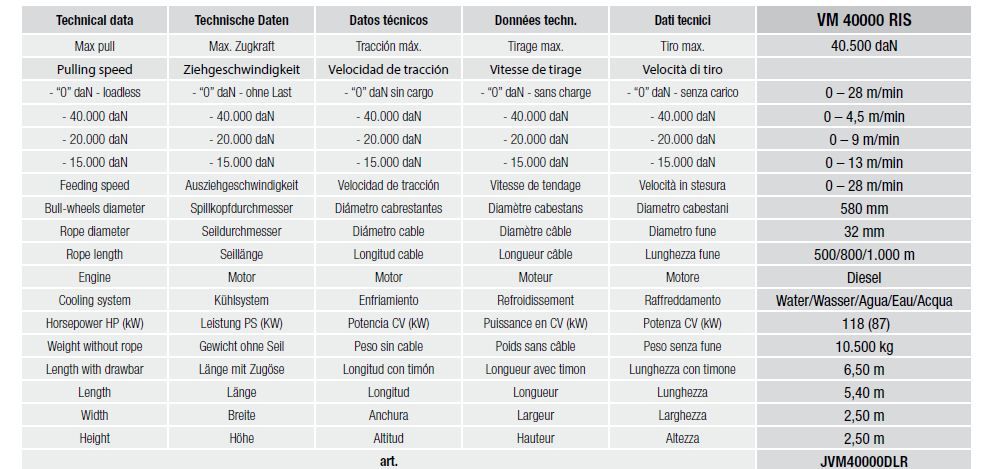Click the 10.500 kg weight value
The width and height of the screenshot is (990, 469).
(864, 346)
